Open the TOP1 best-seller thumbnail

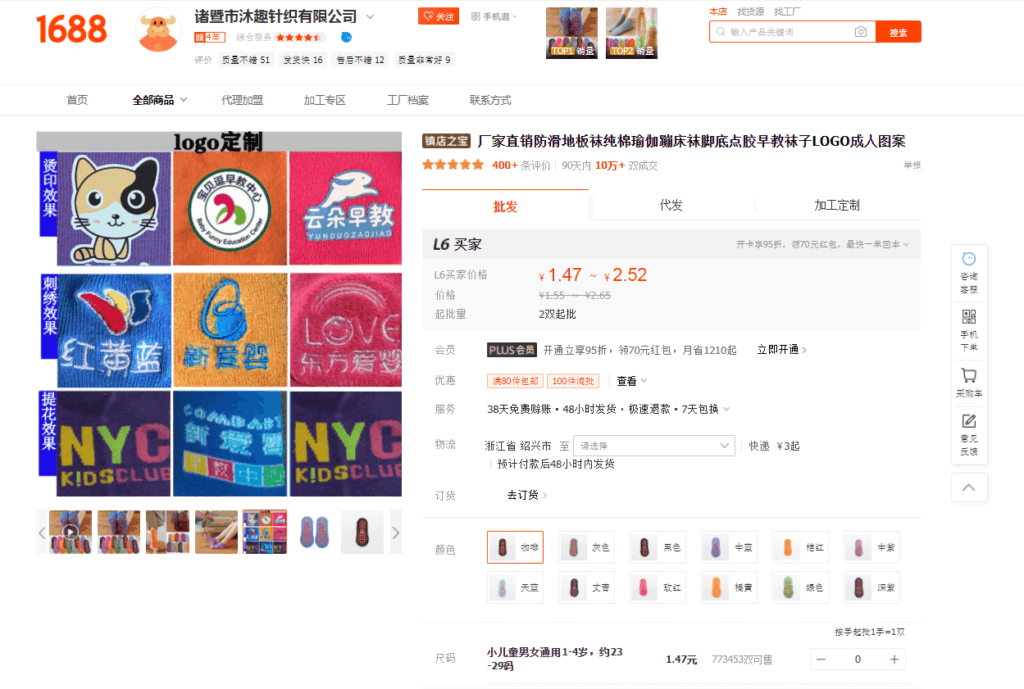571,33
